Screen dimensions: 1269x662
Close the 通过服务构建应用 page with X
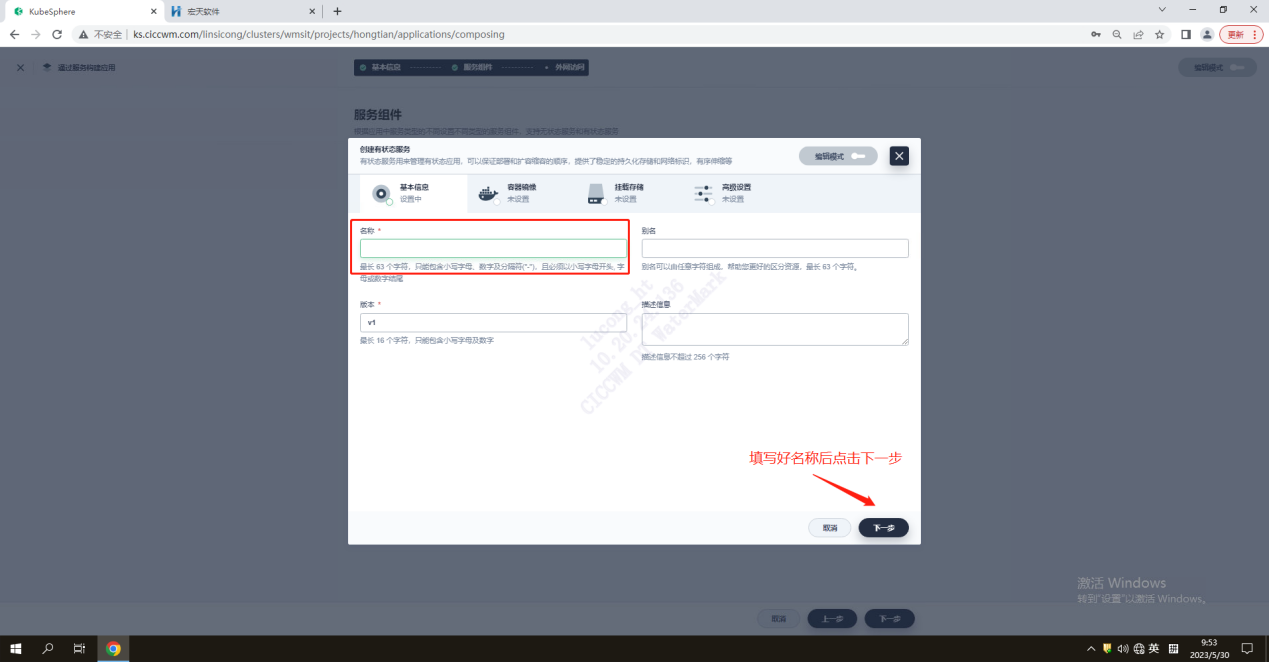[20, 67]
